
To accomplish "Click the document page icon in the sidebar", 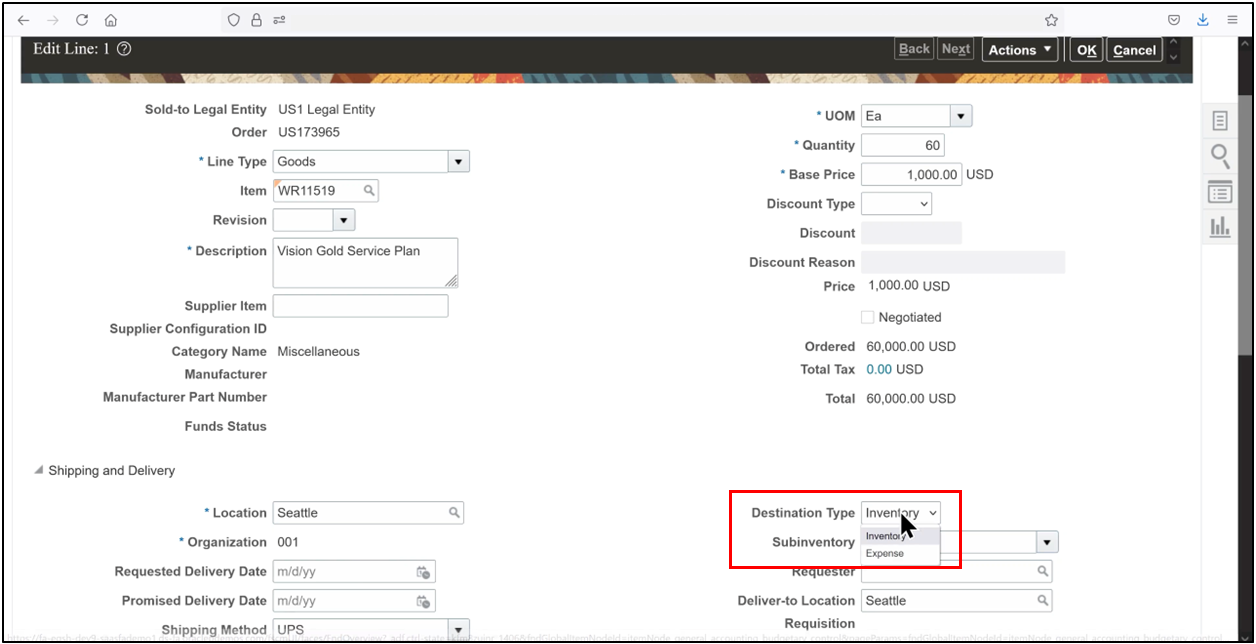I will tap(1219, 119).
